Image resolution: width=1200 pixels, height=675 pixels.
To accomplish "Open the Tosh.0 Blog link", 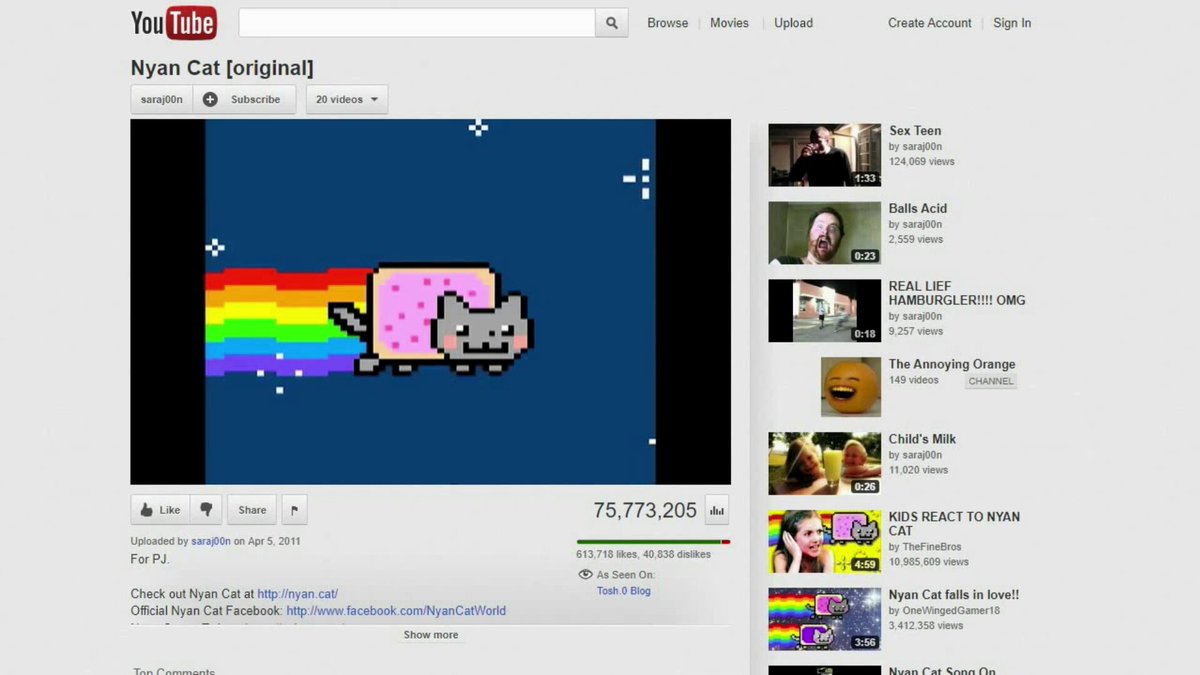I will [x=624, y=591].
